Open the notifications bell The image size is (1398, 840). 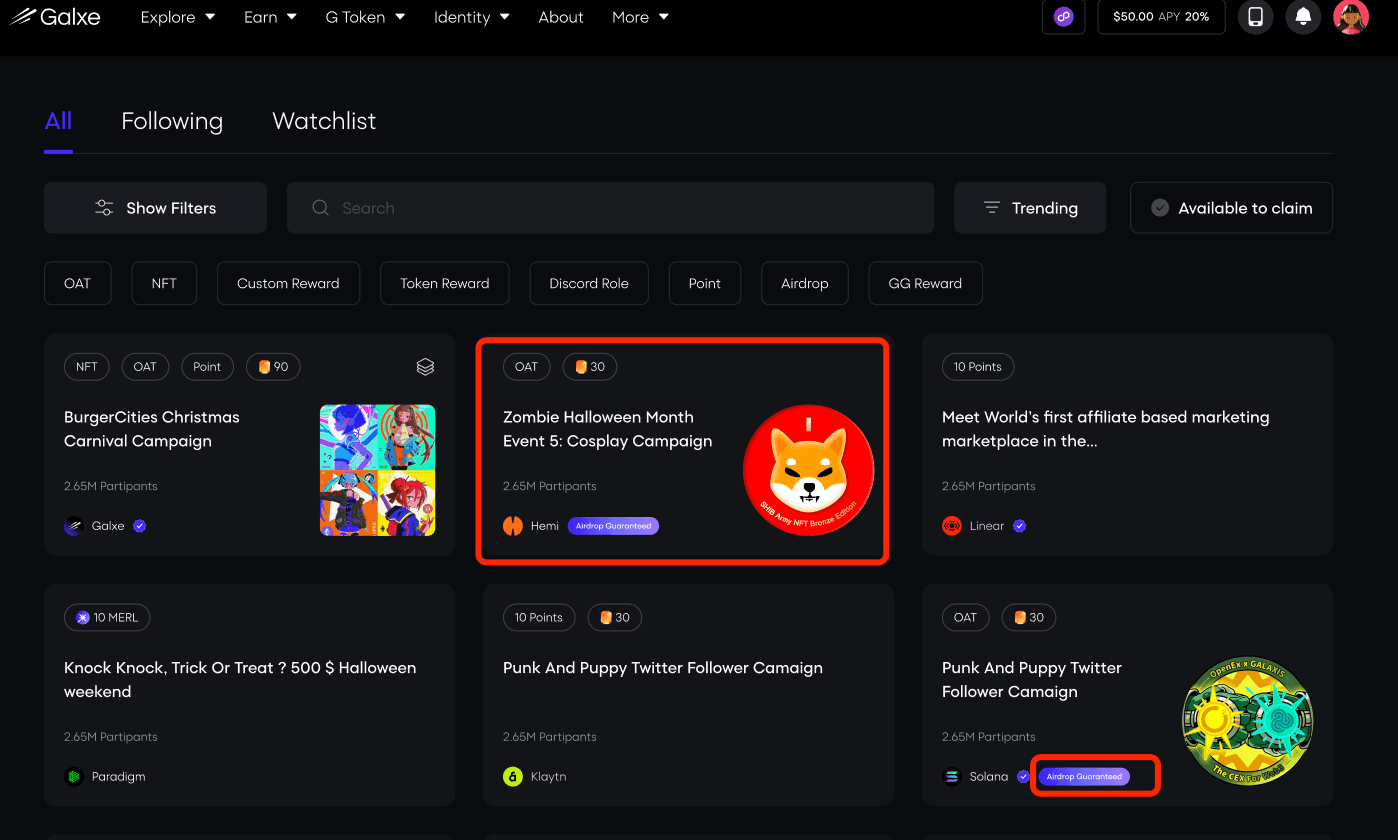pyautogui.click(x=1303, y=17)
